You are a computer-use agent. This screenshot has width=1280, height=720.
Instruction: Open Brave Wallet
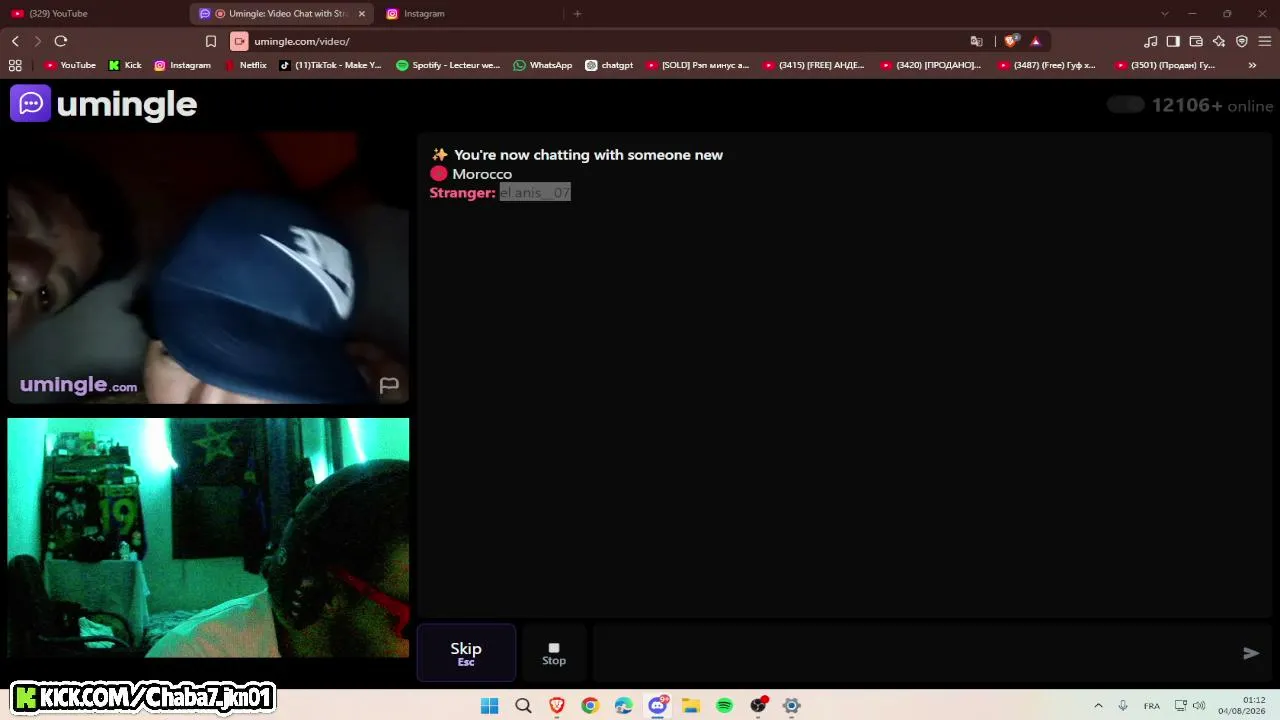[x=1196, y=41]
